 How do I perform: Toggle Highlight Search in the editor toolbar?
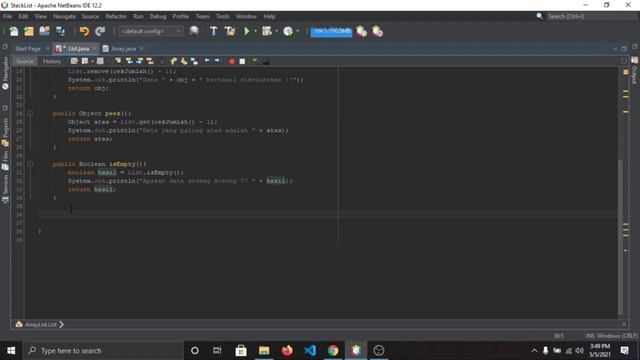coord(150,61)
